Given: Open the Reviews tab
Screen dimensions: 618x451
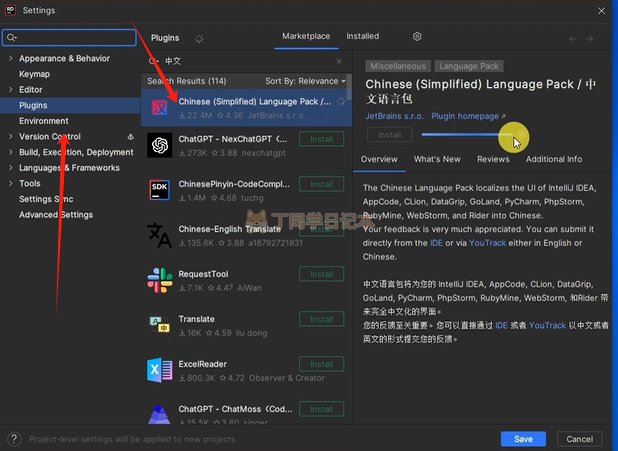Looking at the screenshot, I should (x=493, y=159).
